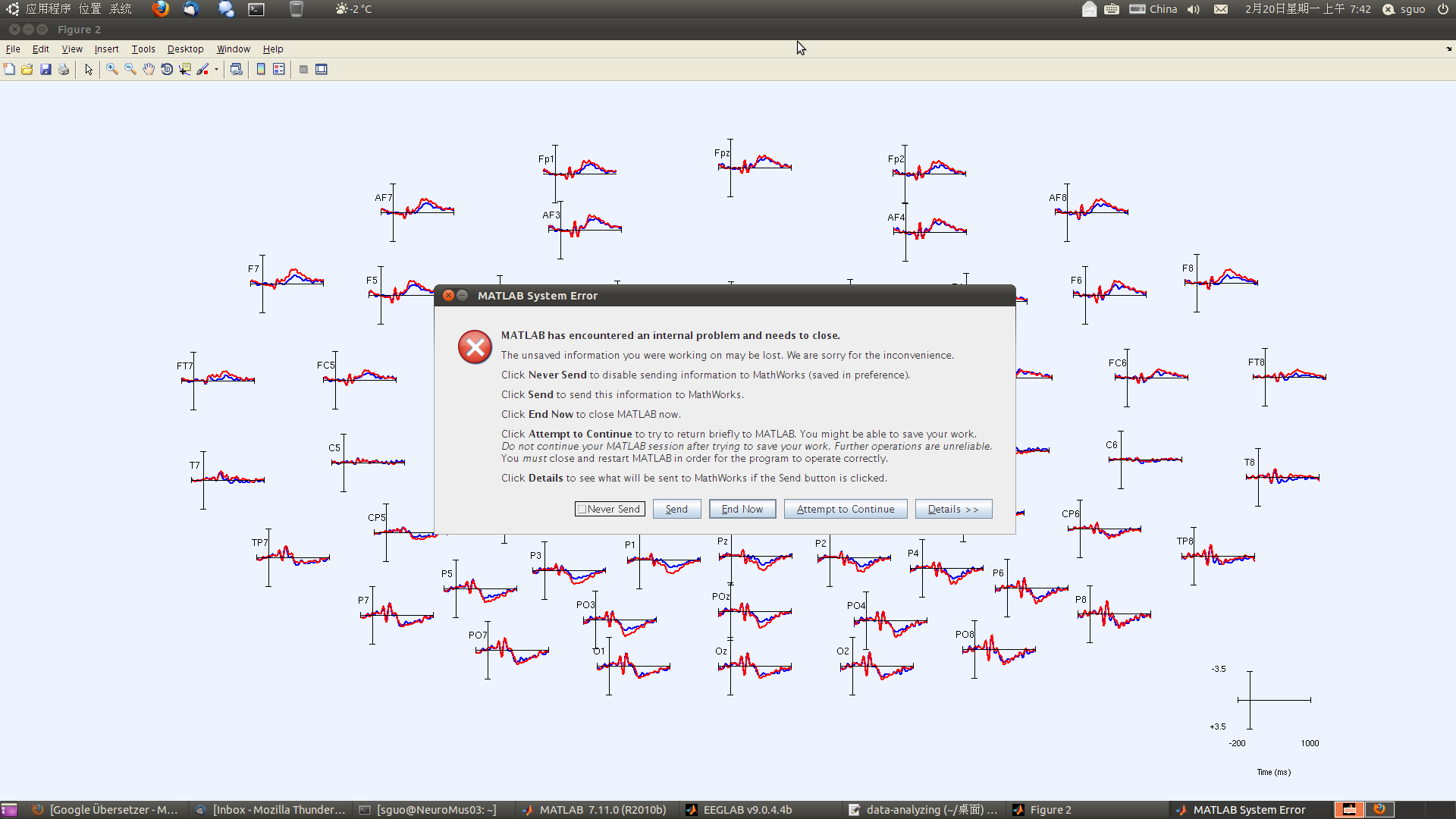Screen dimensions: 1456x819
Task: Open the volume speaker indicator
Action: point(1194,9)
